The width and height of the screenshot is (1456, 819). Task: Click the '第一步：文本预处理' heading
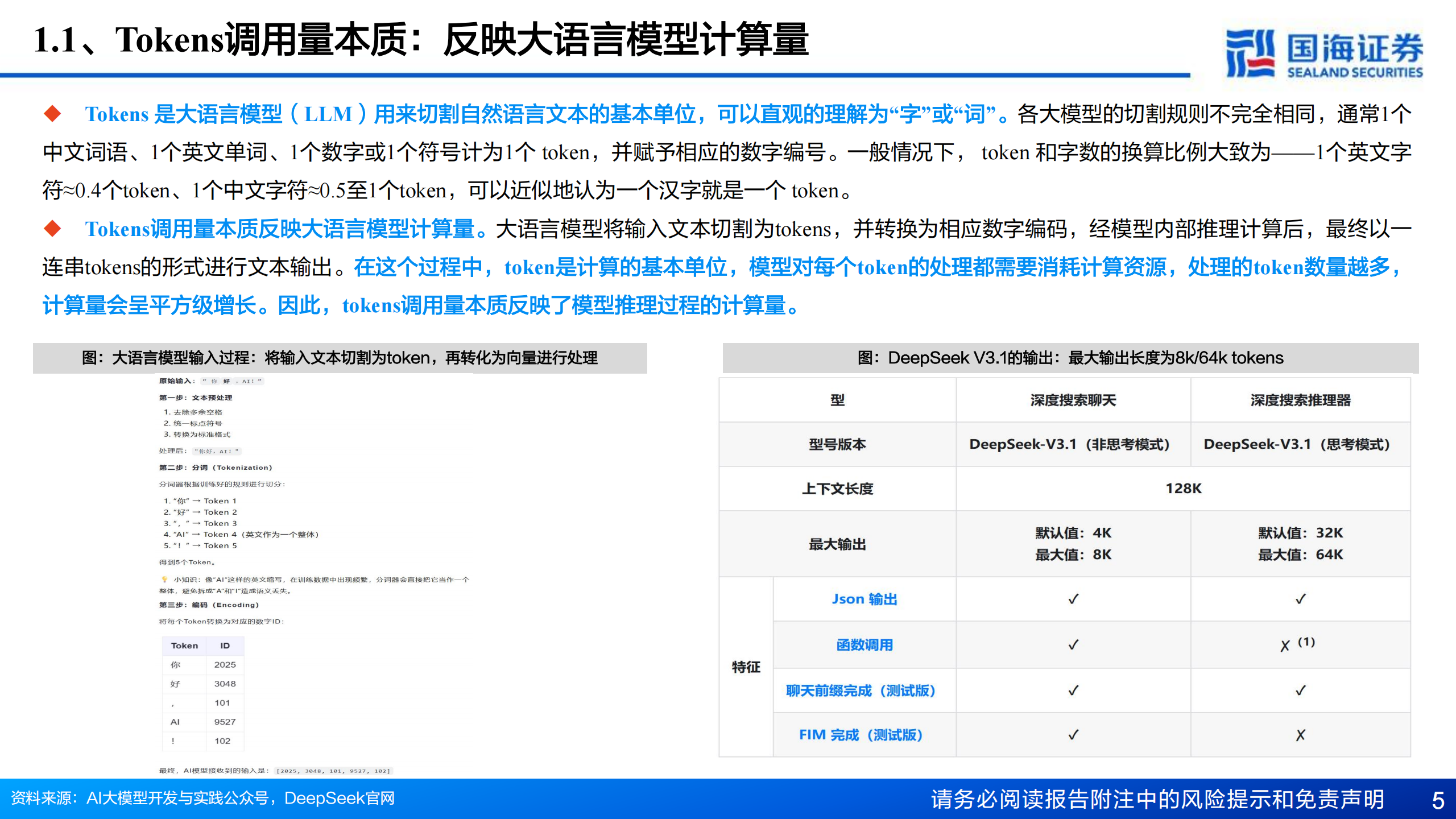click(x=196, y=398)
